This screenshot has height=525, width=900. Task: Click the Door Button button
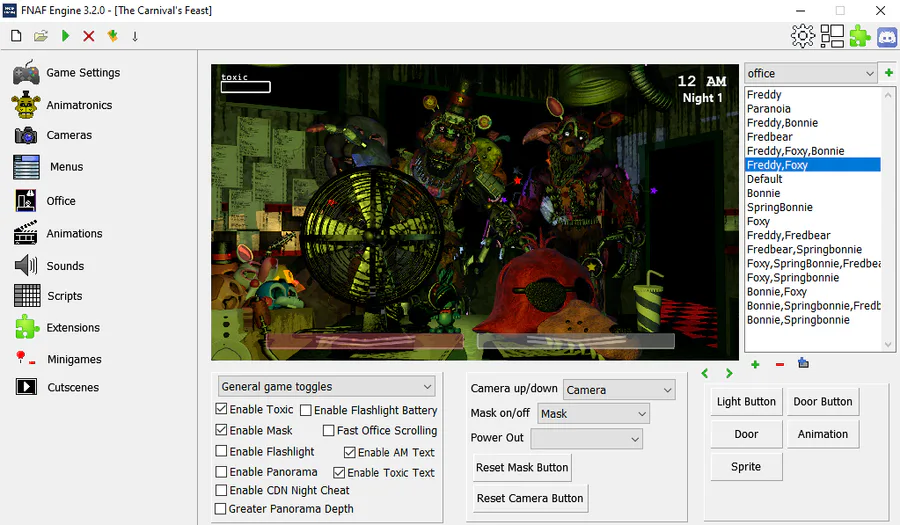[x=823, y=402]
